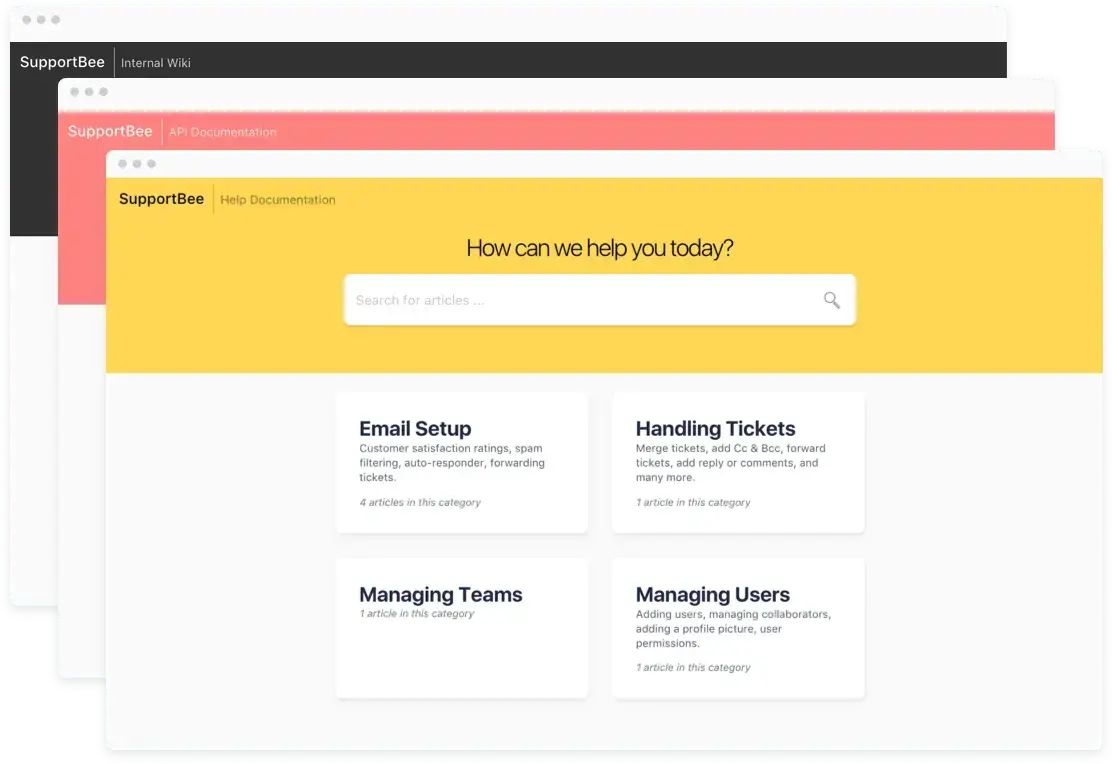
Task: View the single article under Handling Tickets
Action: [x=692, y=502]
